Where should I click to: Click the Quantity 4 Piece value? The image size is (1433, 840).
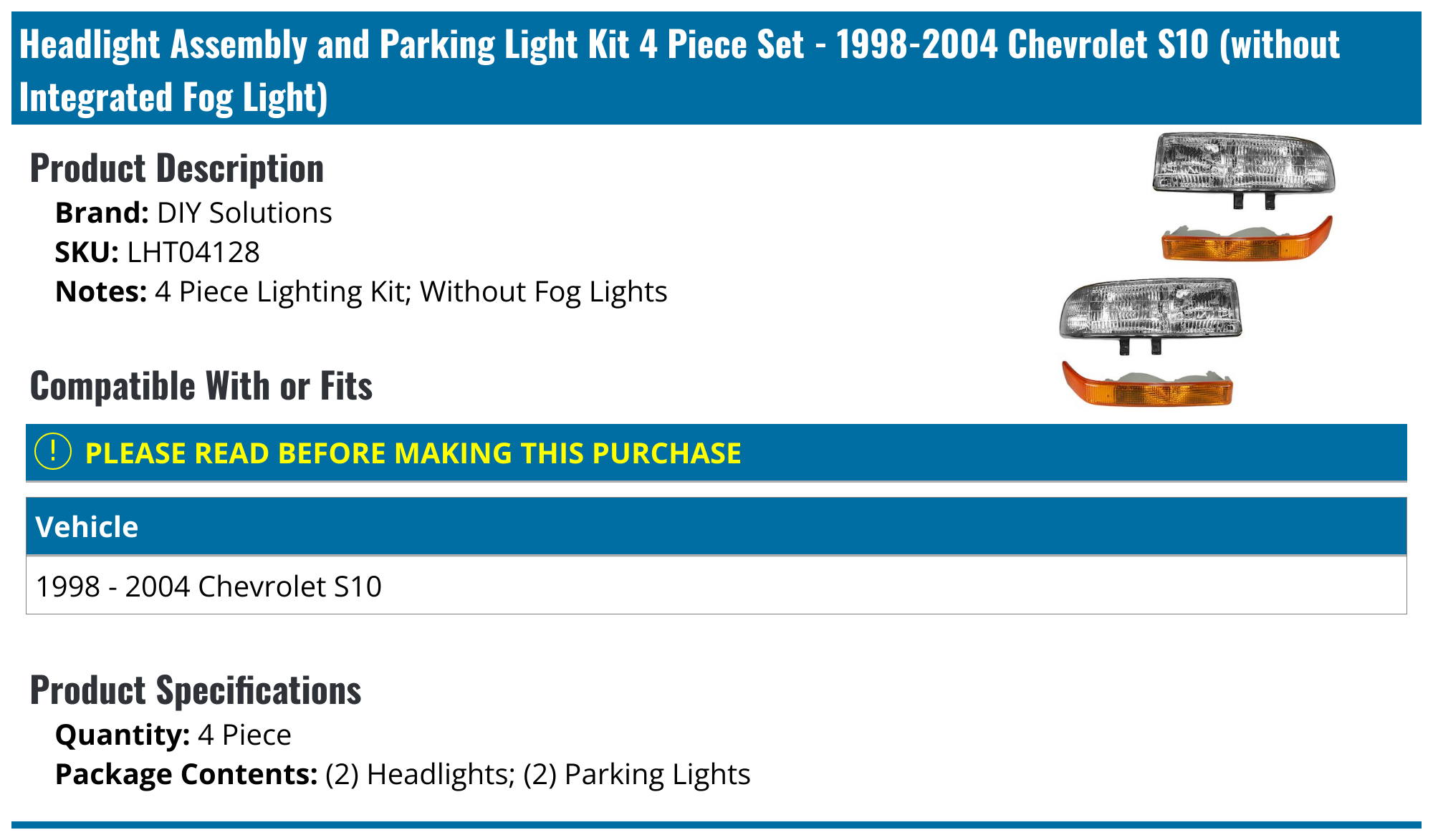[244, 735]
